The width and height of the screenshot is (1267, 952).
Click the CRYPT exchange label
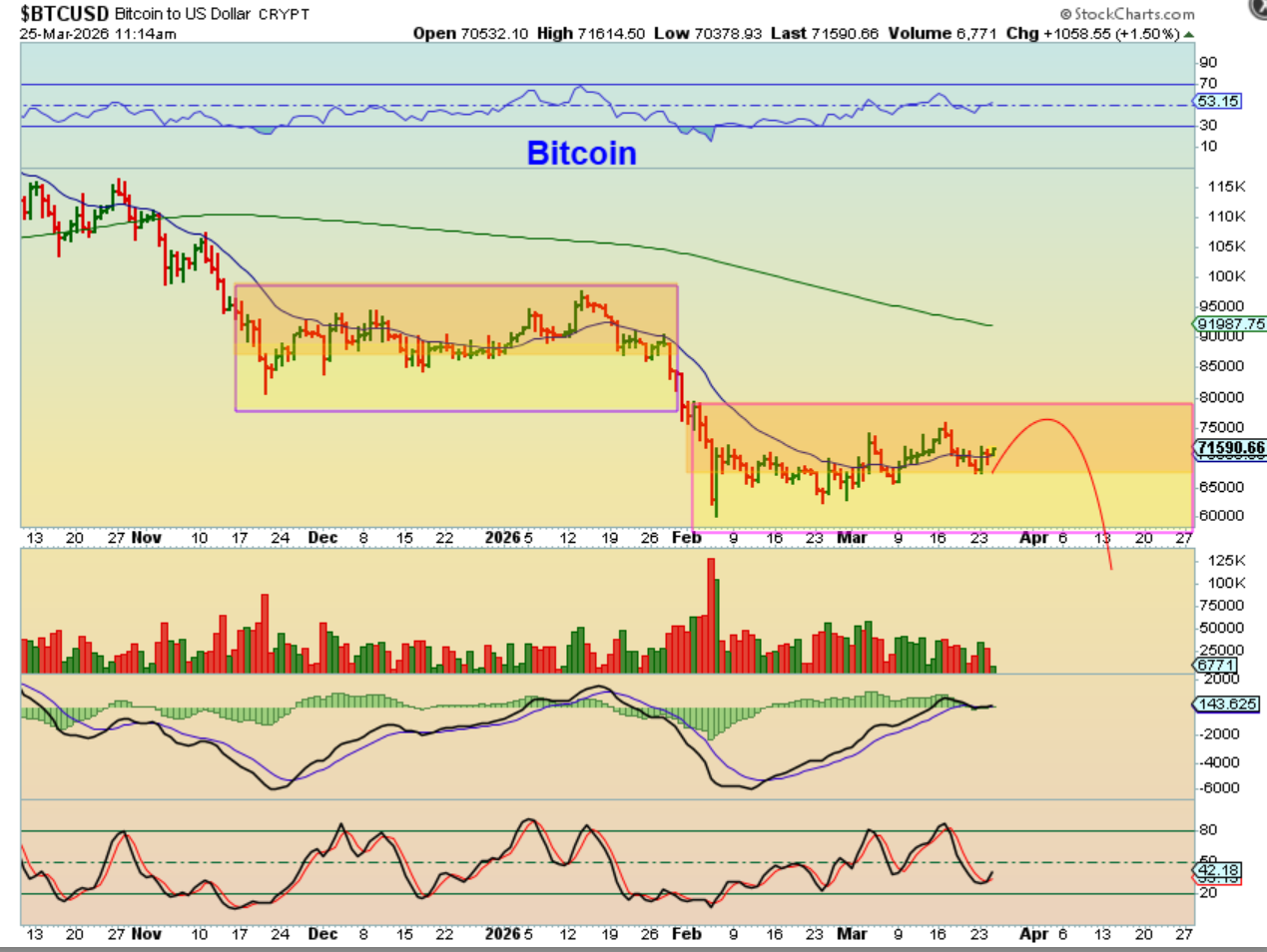284,15
